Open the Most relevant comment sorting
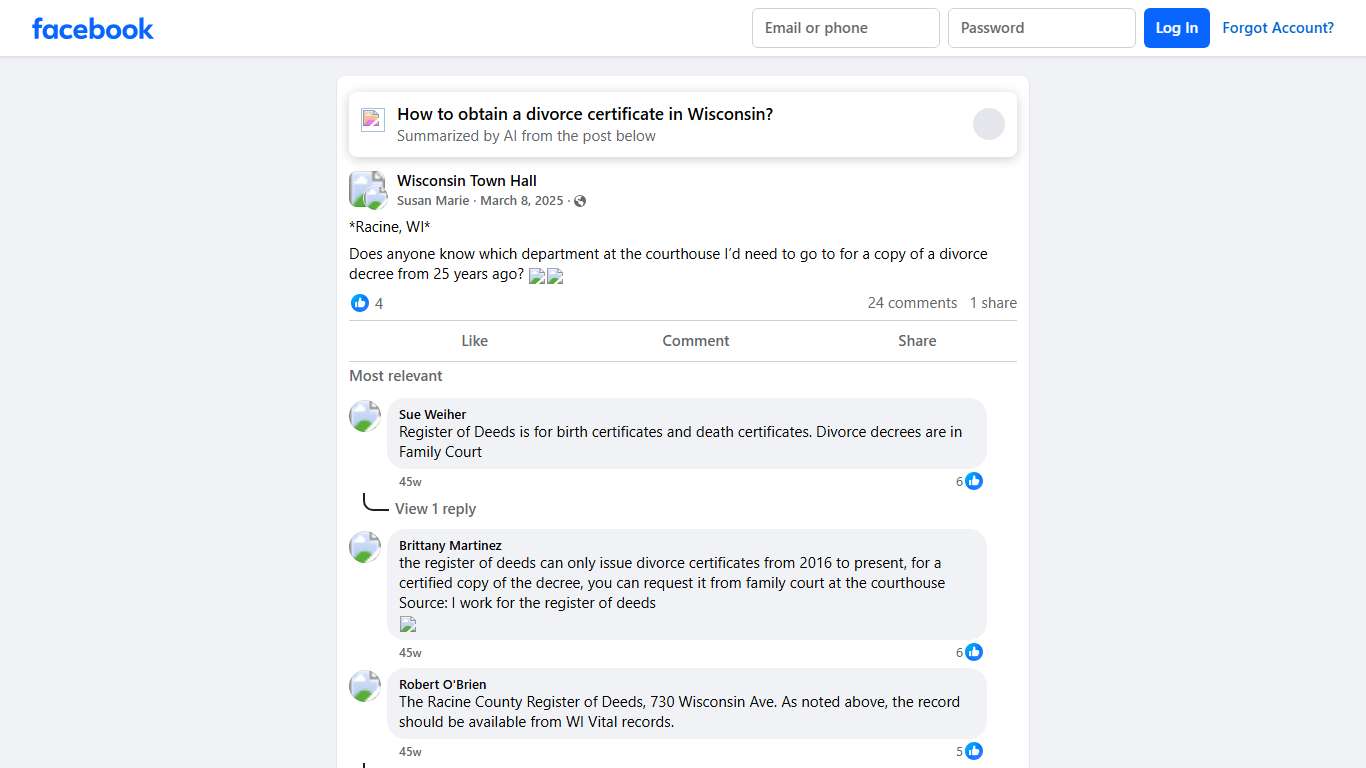This screenshot has height=768, width=1366. point(395,376)
